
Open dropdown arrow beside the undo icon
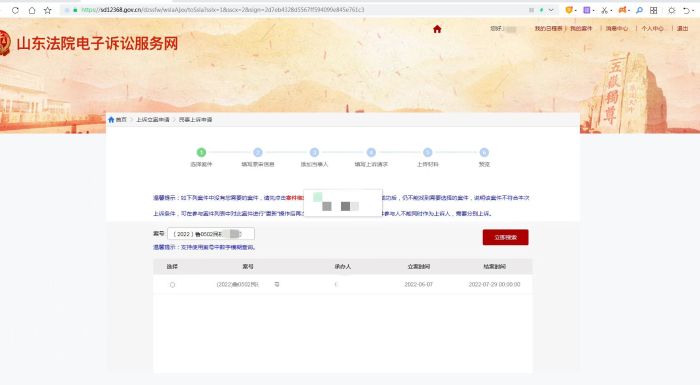[693, 11]
